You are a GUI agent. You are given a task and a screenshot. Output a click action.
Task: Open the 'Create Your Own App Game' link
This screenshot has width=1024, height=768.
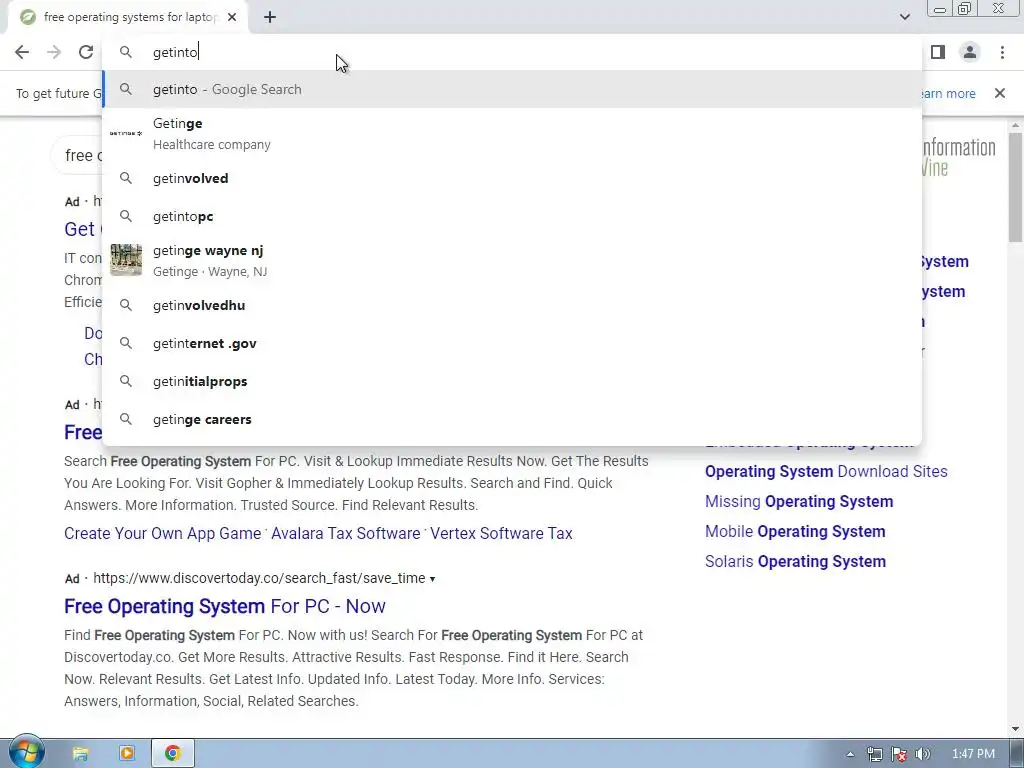[163, 534]
